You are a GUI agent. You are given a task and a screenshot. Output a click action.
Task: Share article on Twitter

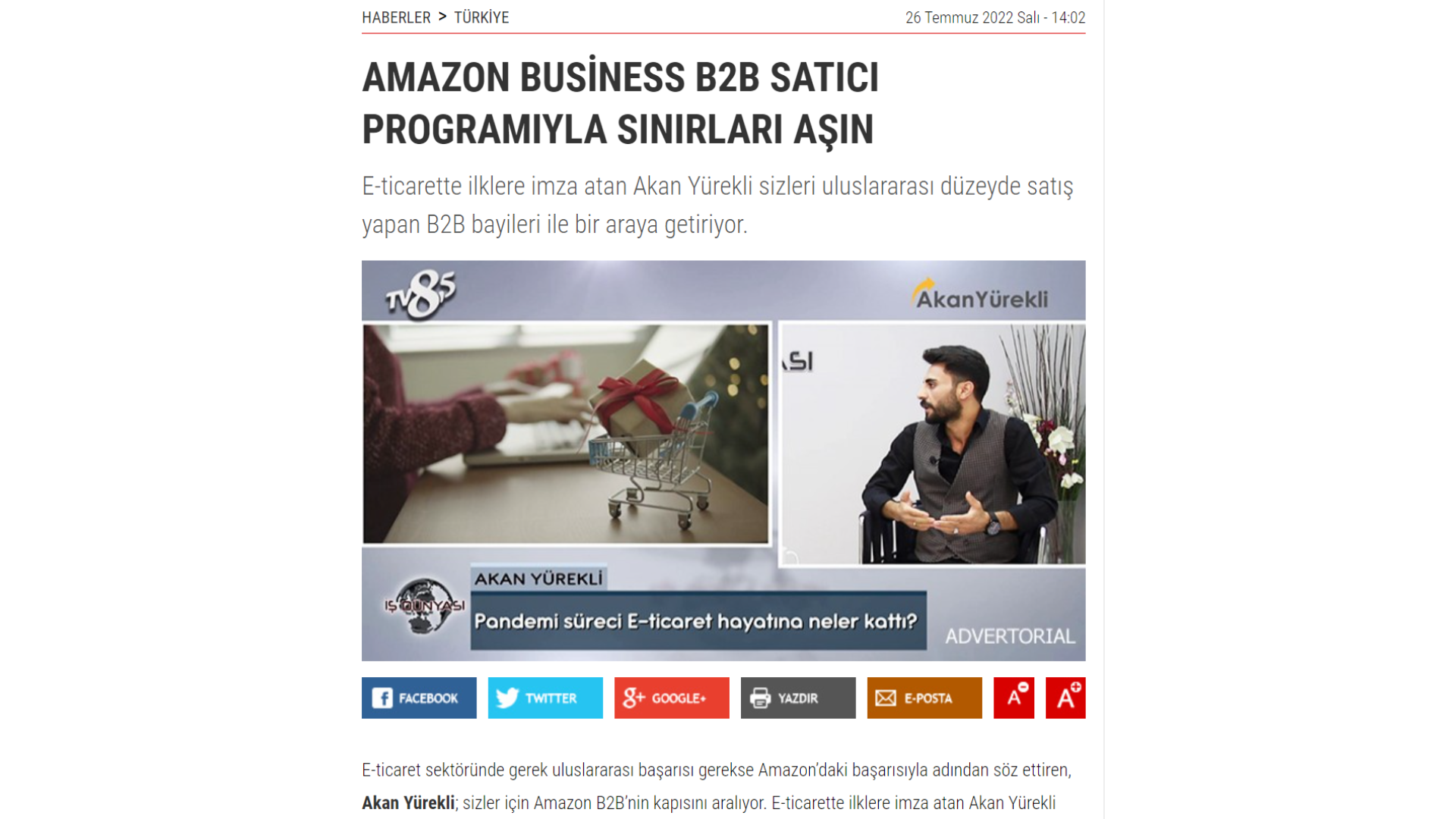pos(545,698)
